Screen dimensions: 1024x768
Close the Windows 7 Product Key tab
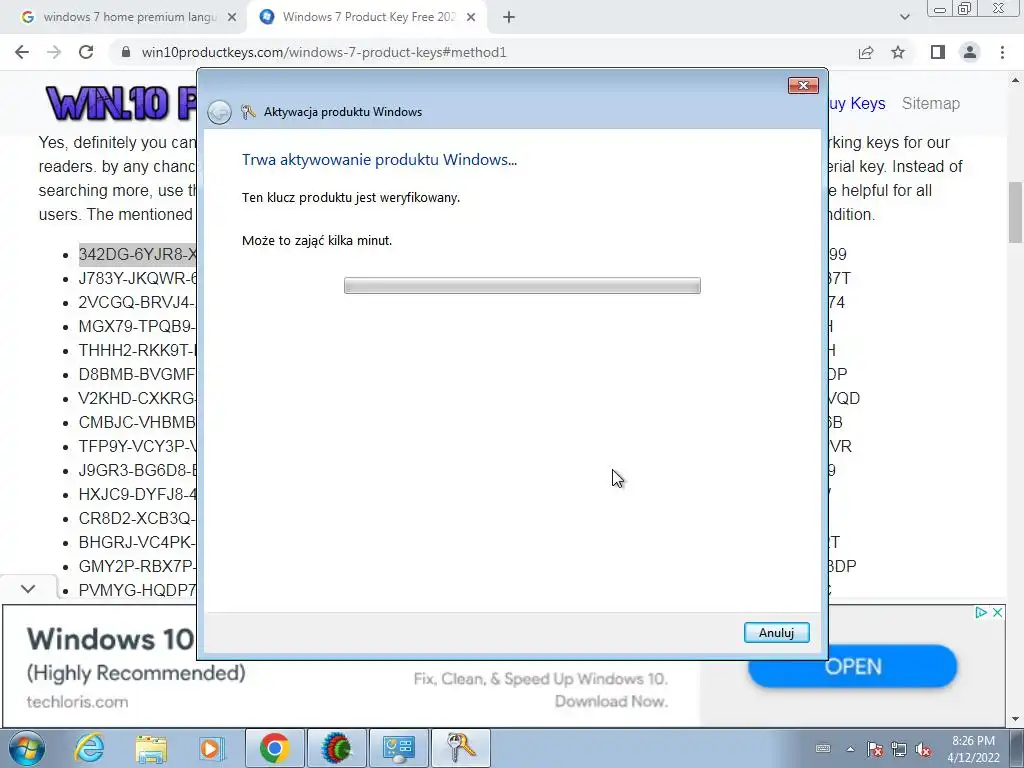click(x=471, y=18)
